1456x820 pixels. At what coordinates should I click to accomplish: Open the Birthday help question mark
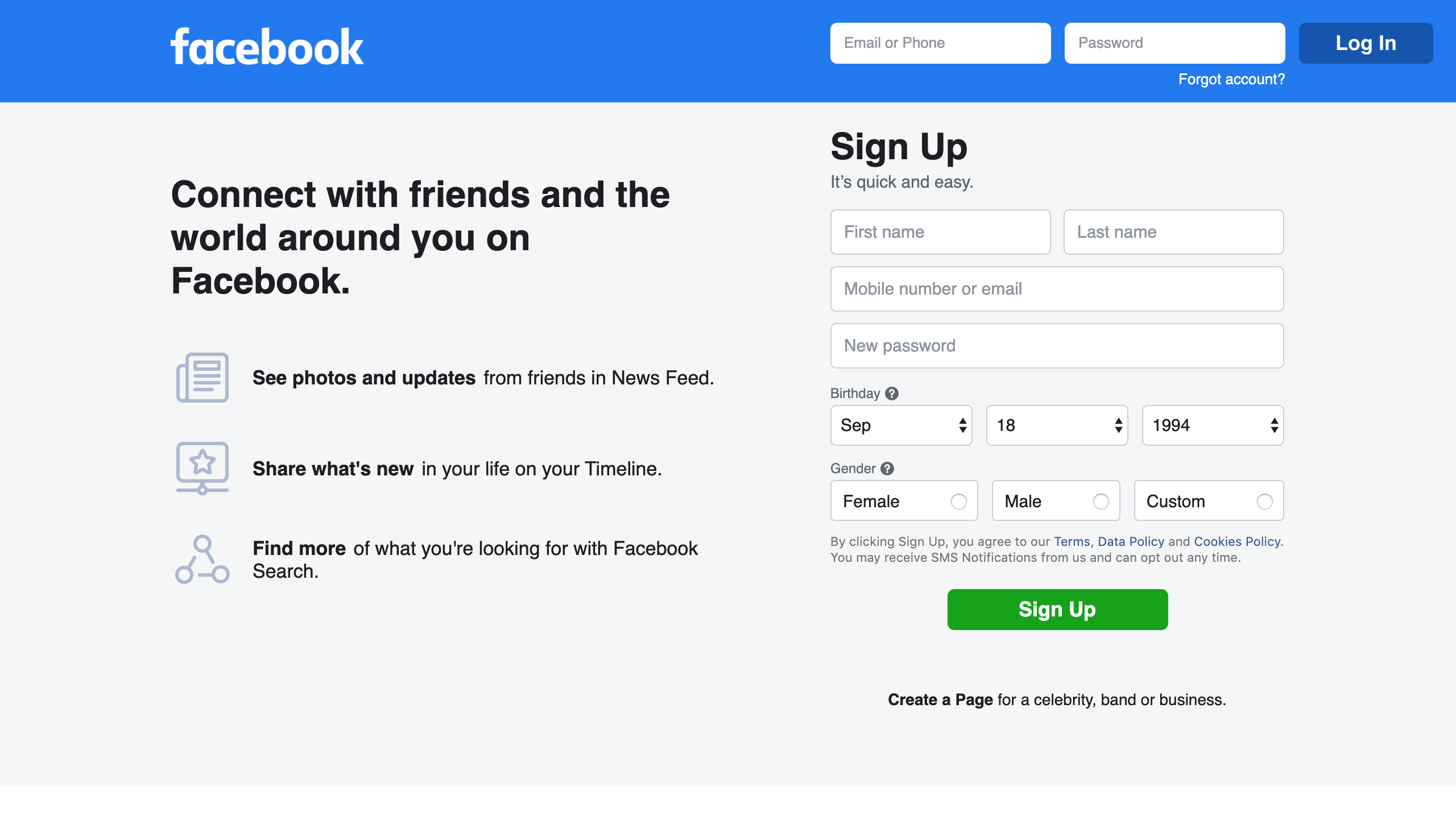tap(892, 394)
